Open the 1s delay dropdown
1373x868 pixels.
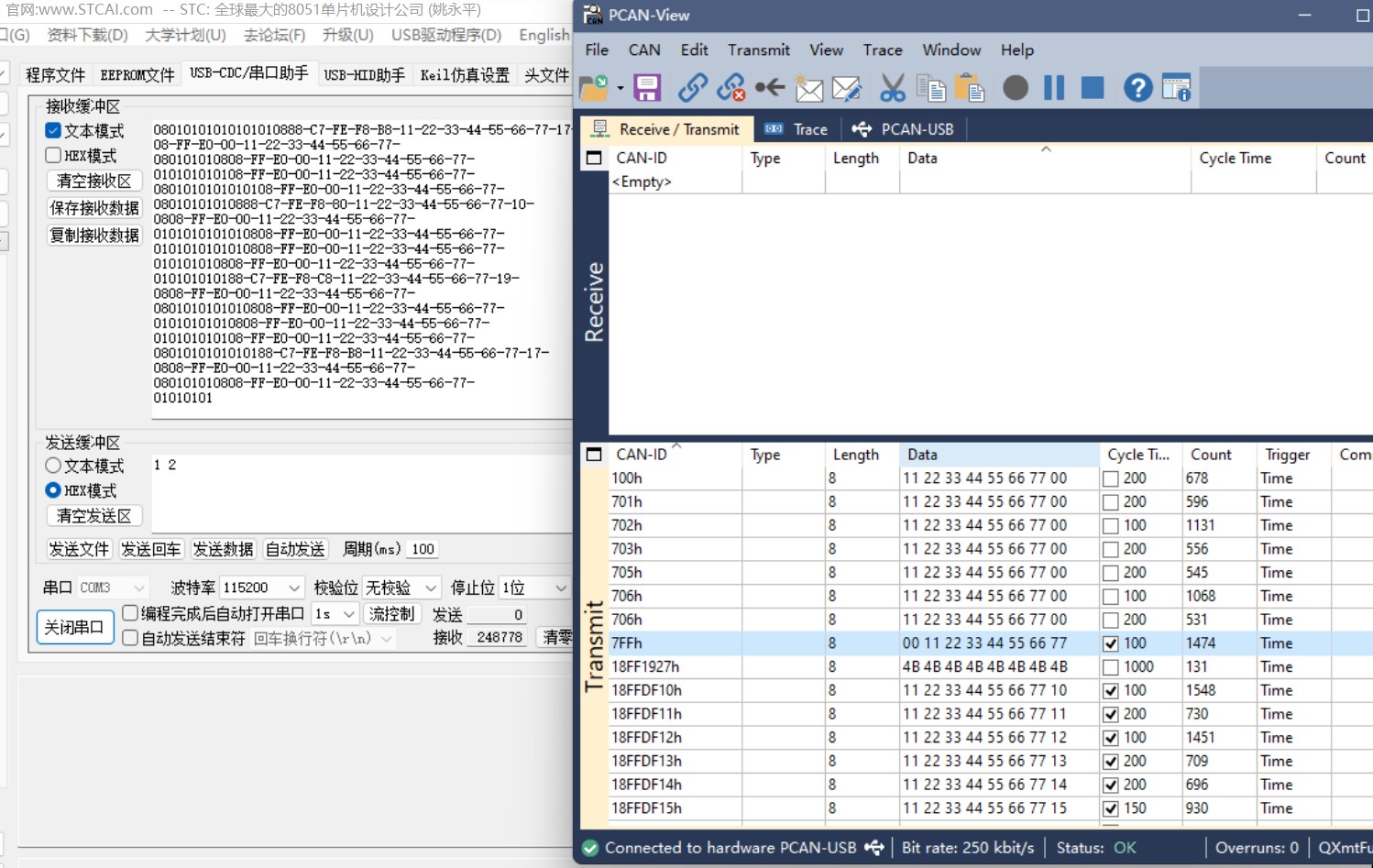tap(335, 614)
